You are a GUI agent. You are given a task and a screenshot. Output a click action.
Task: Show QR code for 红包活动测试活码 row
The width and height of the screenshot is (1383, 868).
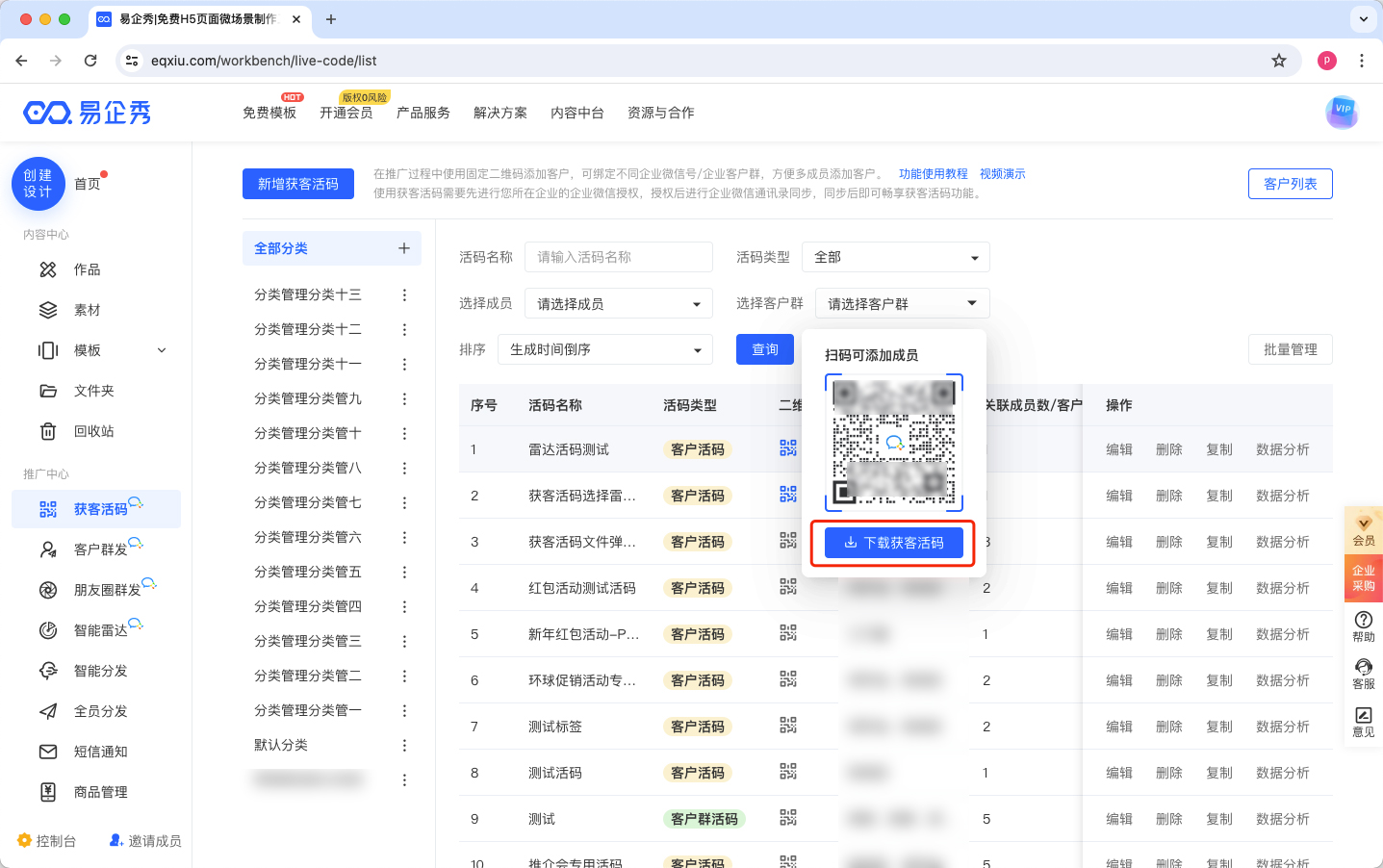[788, 587]
